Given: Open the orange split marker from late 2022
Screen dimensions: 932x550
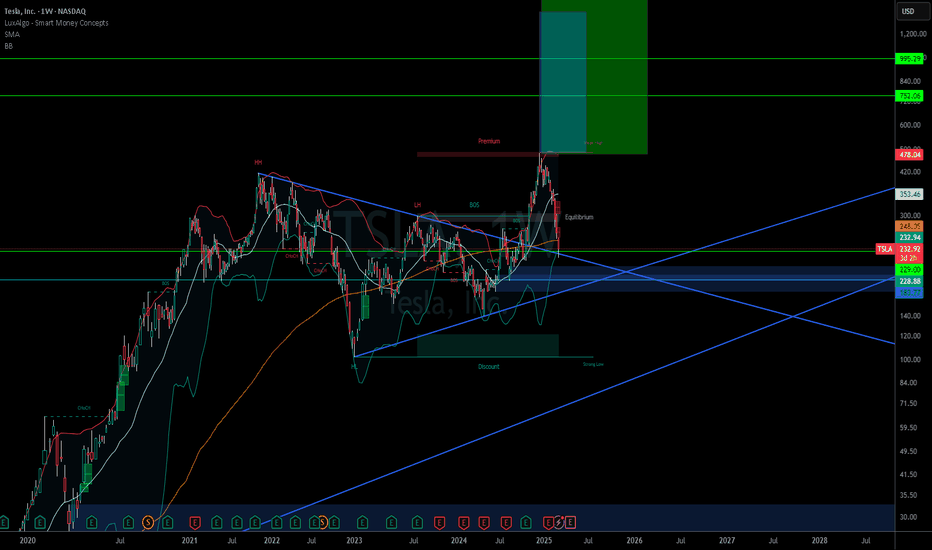Looking at the screenshot, I should click(322, 523).
